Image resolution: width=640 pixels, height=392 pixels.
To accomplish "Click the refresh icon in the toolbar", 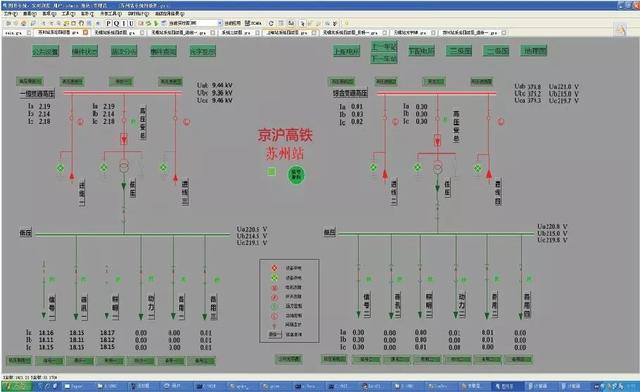I will [271, 23].
